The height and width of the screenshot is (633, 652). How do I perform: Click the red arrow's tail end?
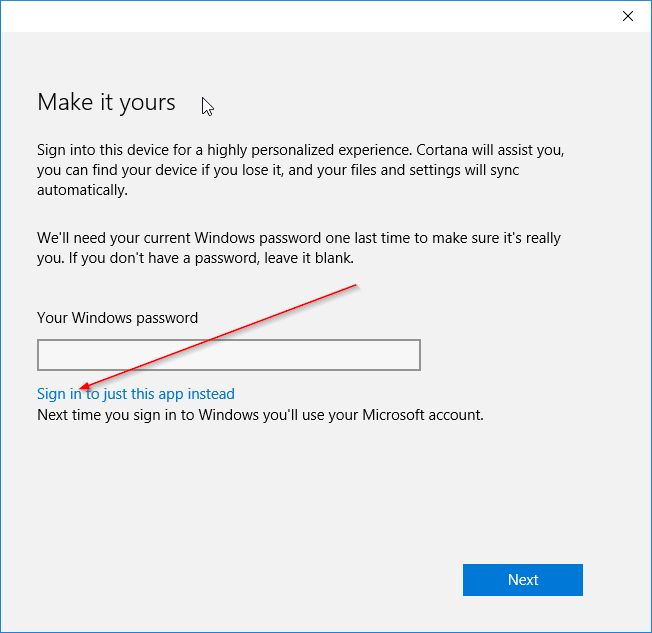click(x=356, y=286)
